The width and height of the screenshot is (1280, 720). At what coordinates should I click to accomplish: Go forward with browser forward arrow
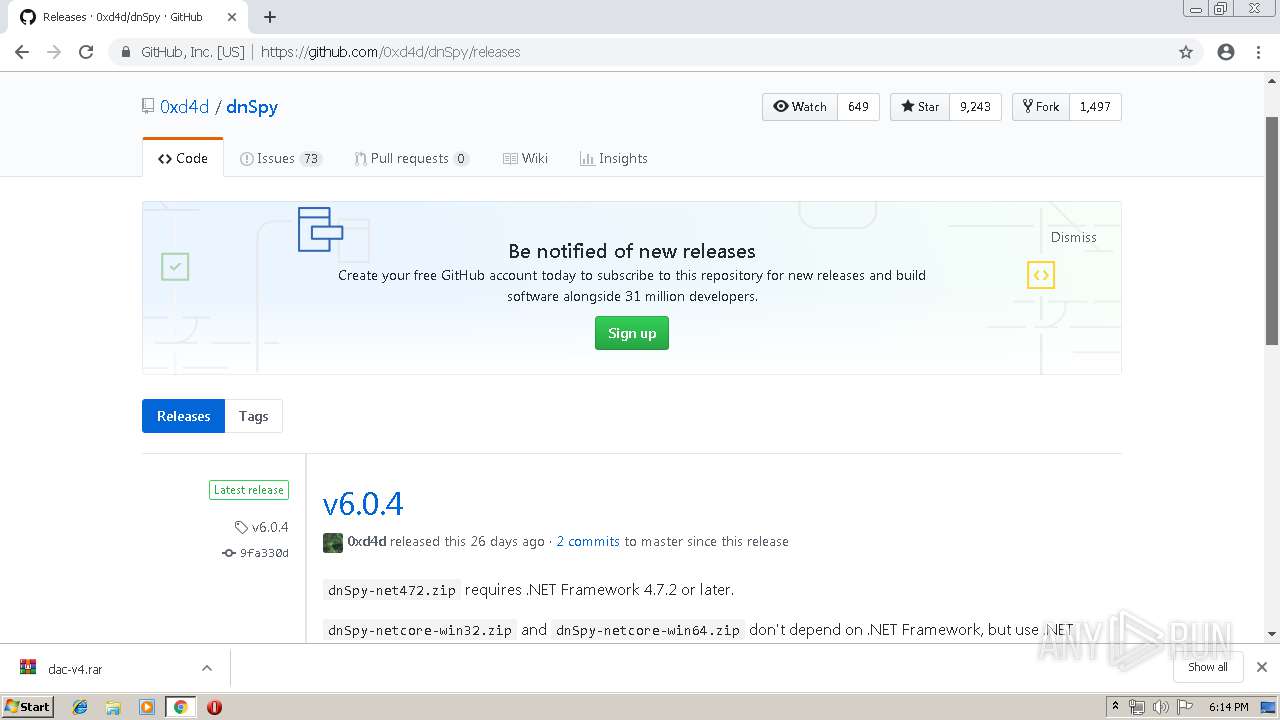[54, 52]
